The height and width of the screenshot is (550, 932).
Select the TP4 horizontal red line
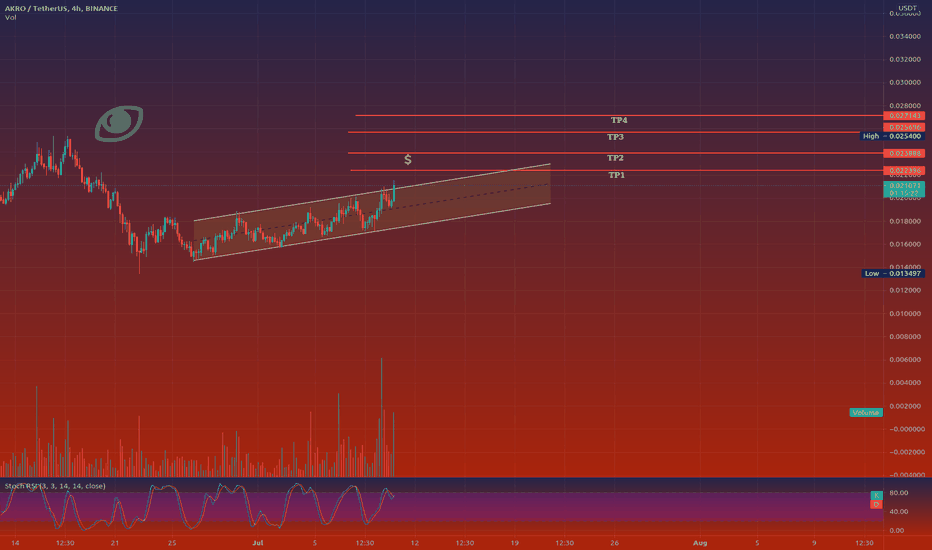point(618,115)
